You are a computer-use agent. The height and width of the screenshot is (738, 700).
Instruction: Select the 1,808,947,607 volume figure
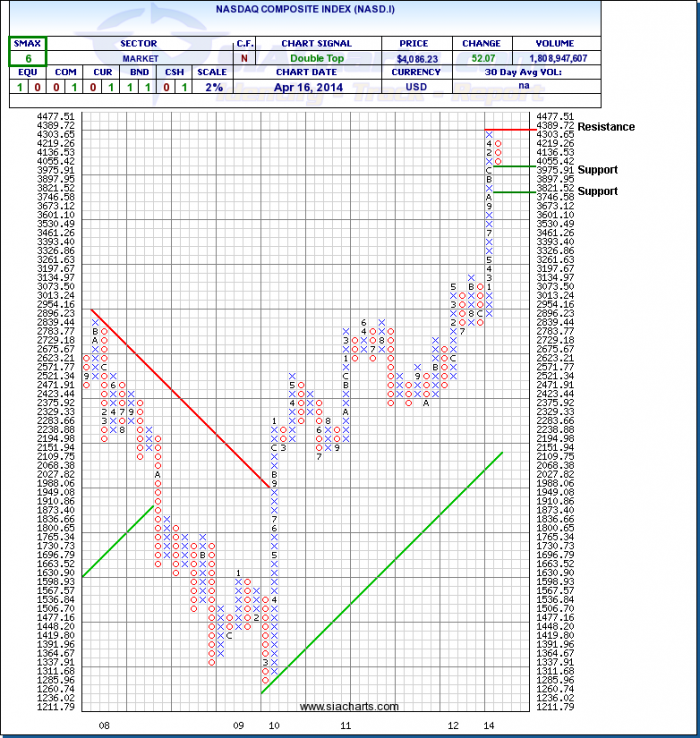pos(552,58)
